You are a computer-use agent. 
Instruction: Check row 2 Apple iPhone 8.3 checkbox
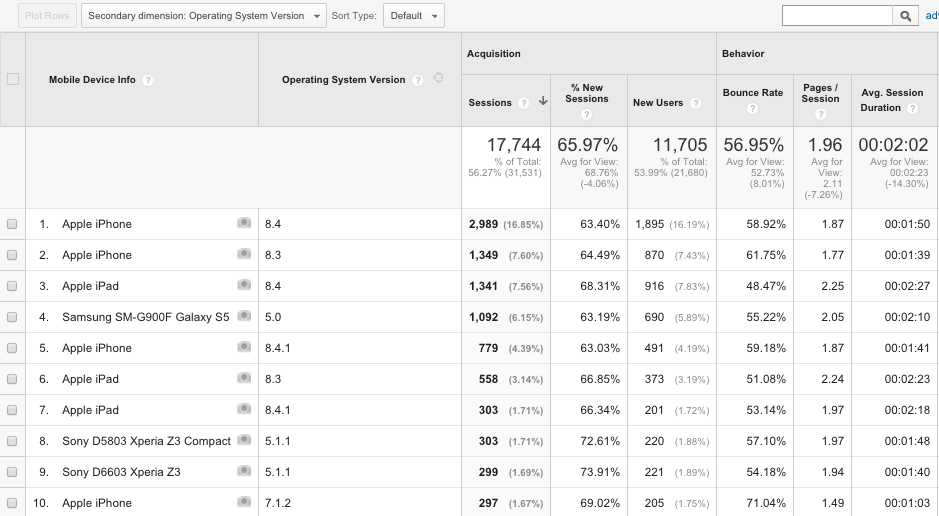coord(12,255)
